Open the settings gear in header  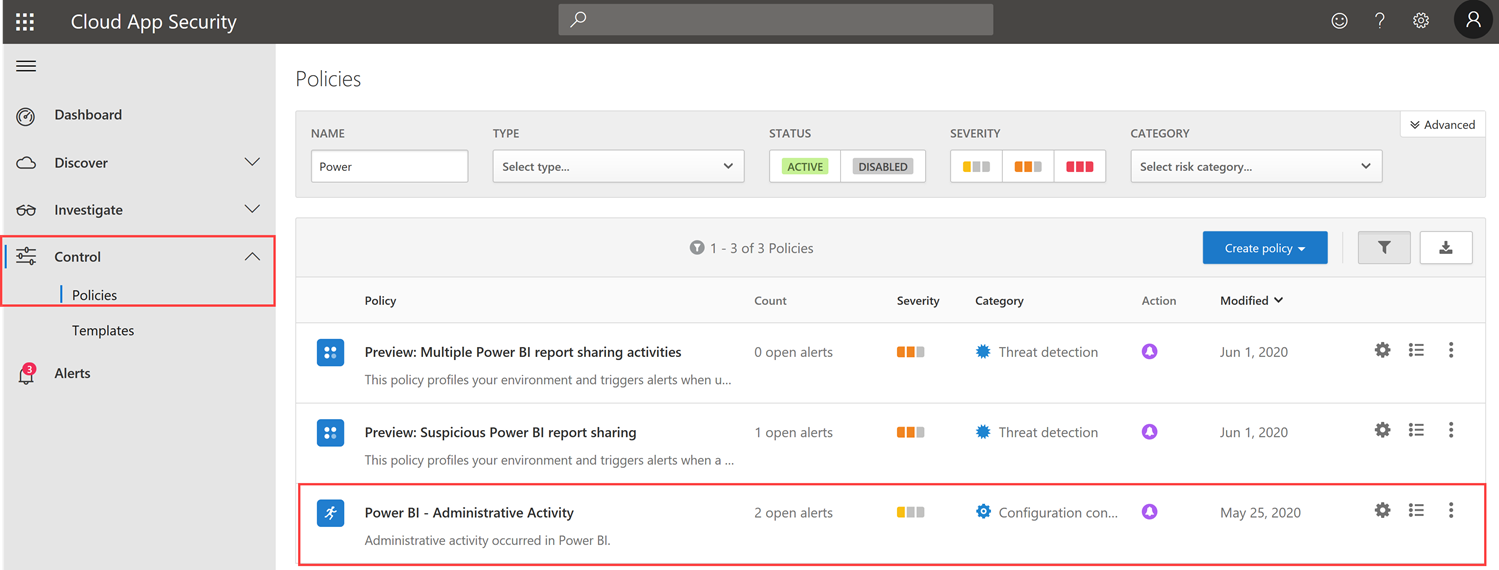pos(1421,21)
